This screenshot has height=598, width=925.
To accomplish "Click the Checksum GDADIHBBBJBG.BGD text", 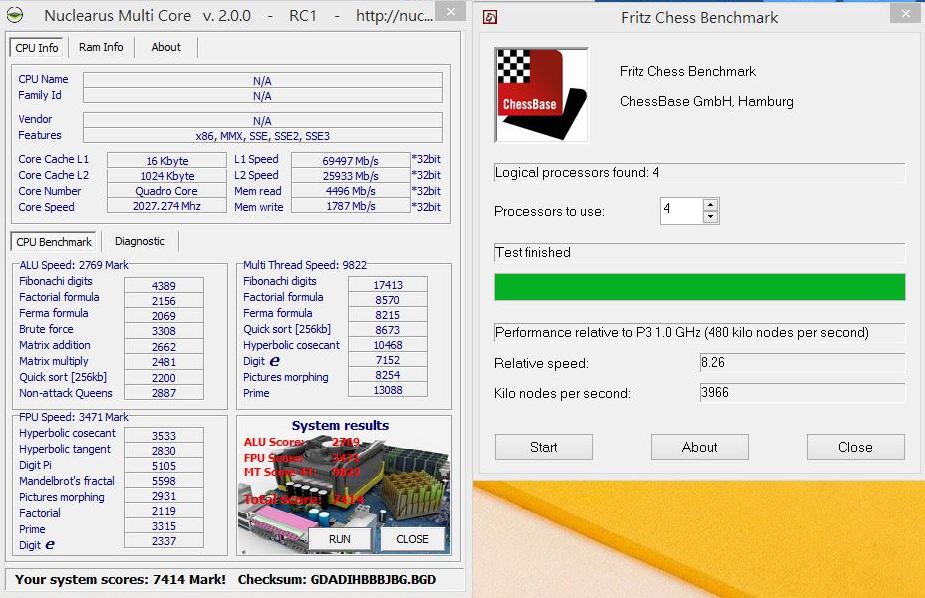I will click(337, 580).
